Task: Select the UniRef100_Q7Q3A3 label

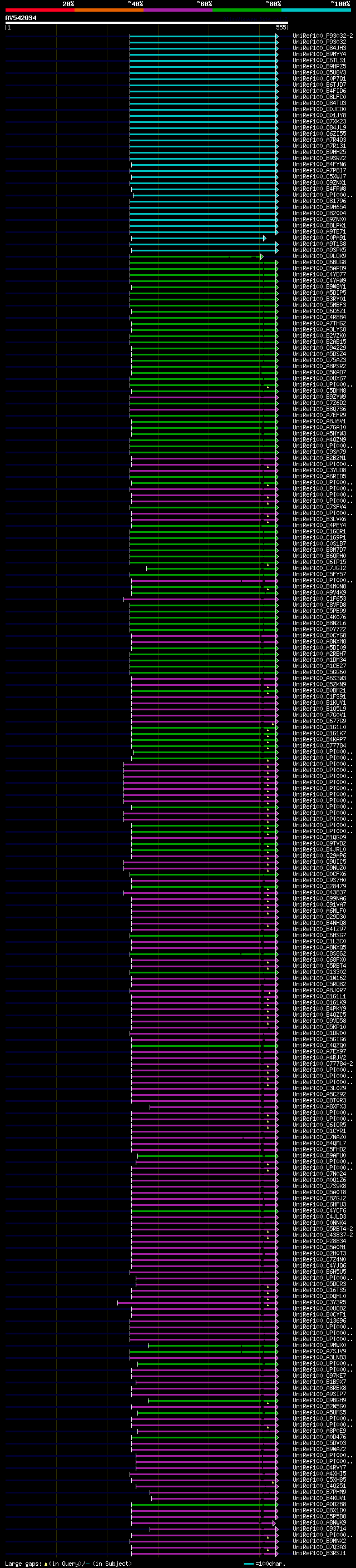Action: tap(319, 1547)
